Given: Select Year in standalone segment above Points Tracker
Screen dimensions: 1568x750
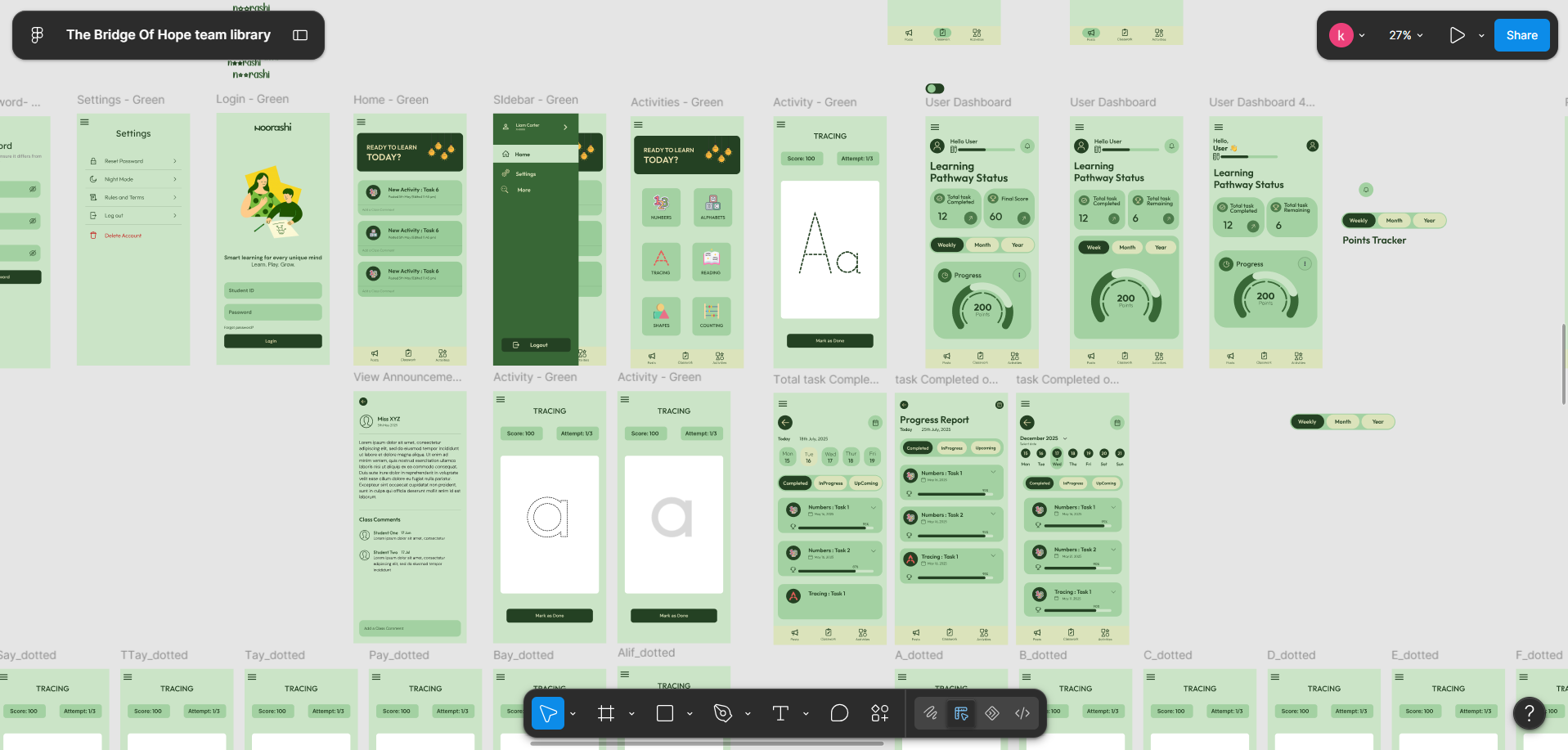Looking at the screenshot, I should (1429, 220).
